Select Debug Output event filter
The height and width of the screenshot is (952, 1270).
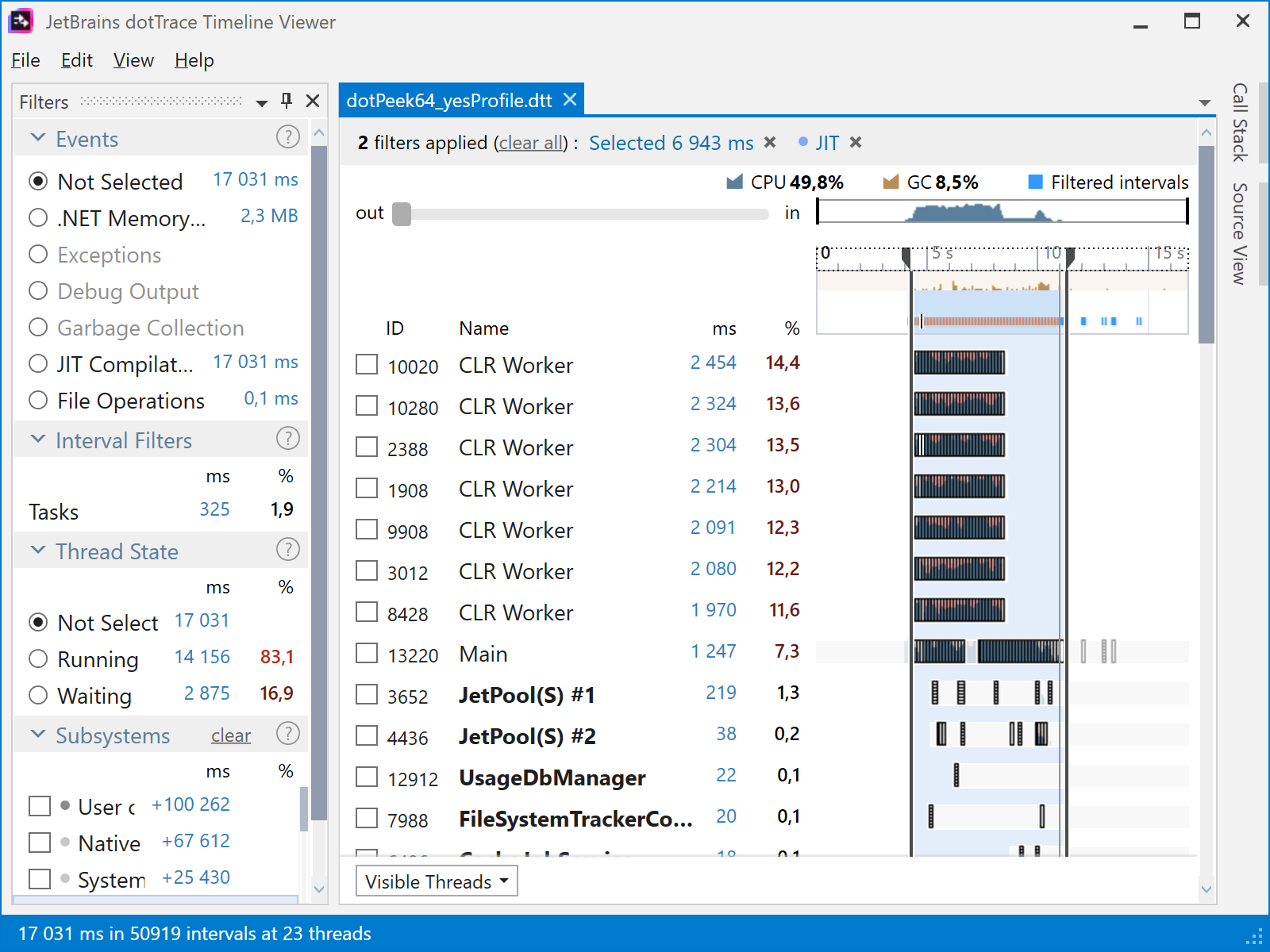coord(38,290)
